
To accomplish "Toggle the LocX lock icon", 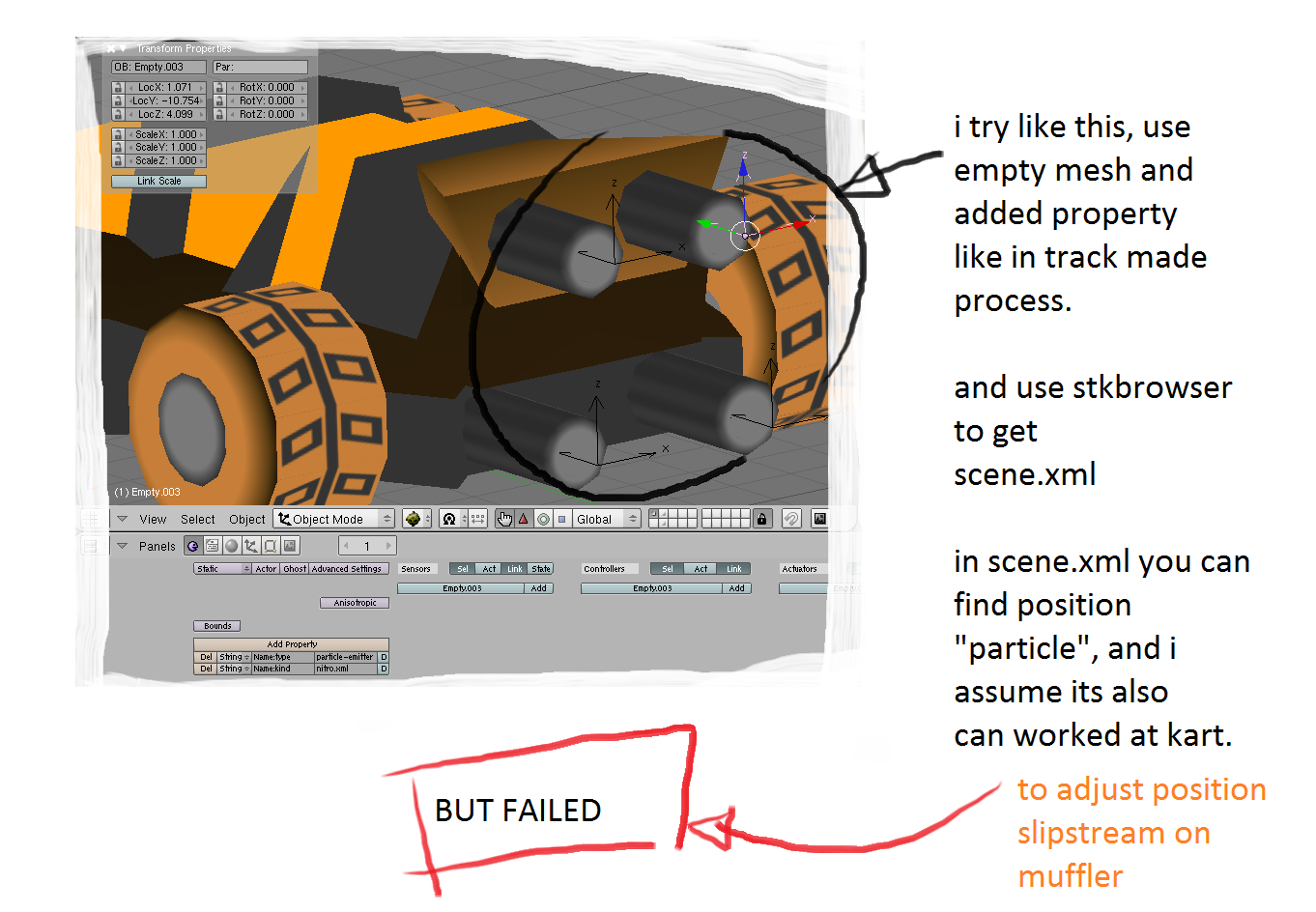I will 118,88.
